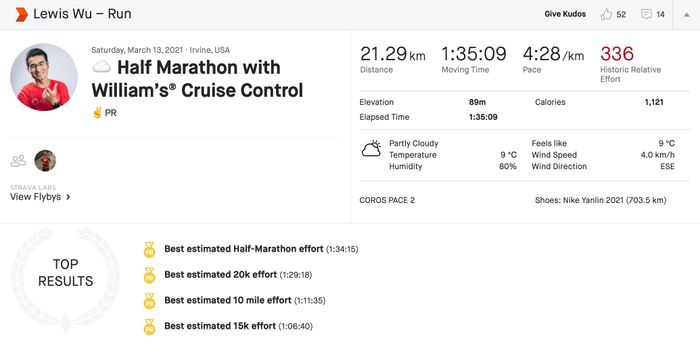
Task: Click the 15k effort PR medal icon
Action: click(x=149, y=327)
